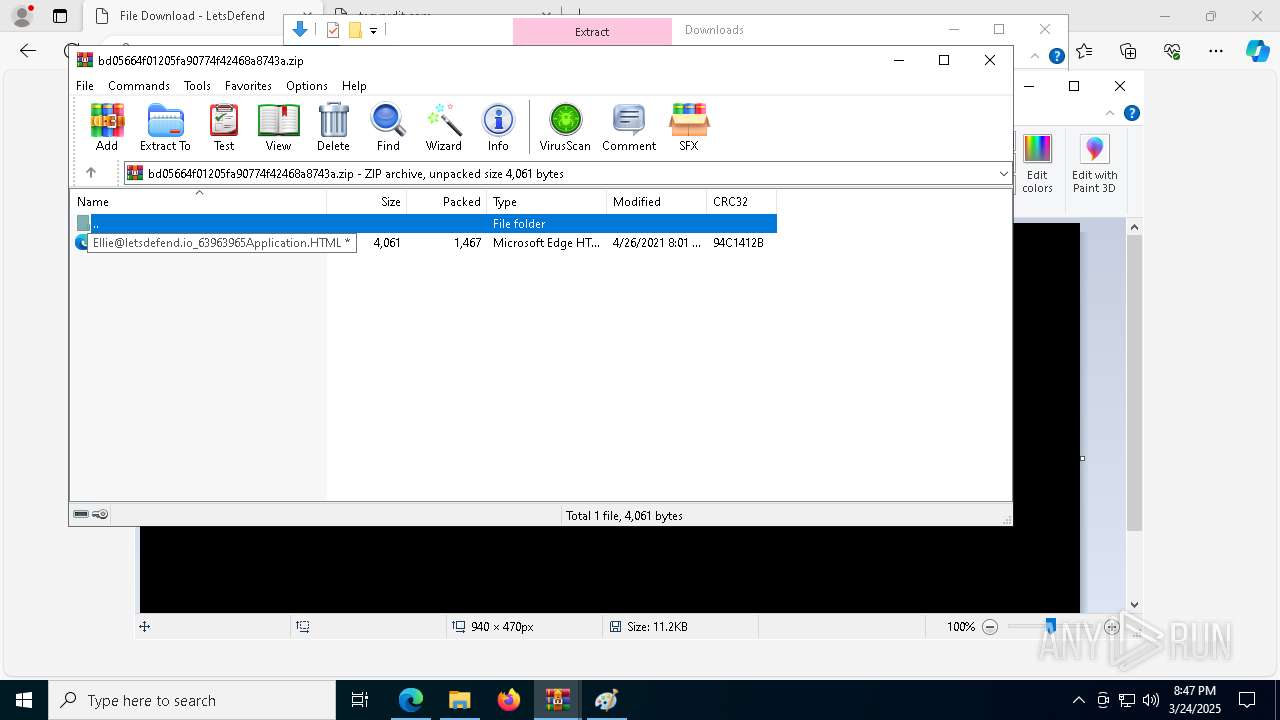Click the Edge browser back arrow
1280x720 pixels.
click(x=28, y=51)
